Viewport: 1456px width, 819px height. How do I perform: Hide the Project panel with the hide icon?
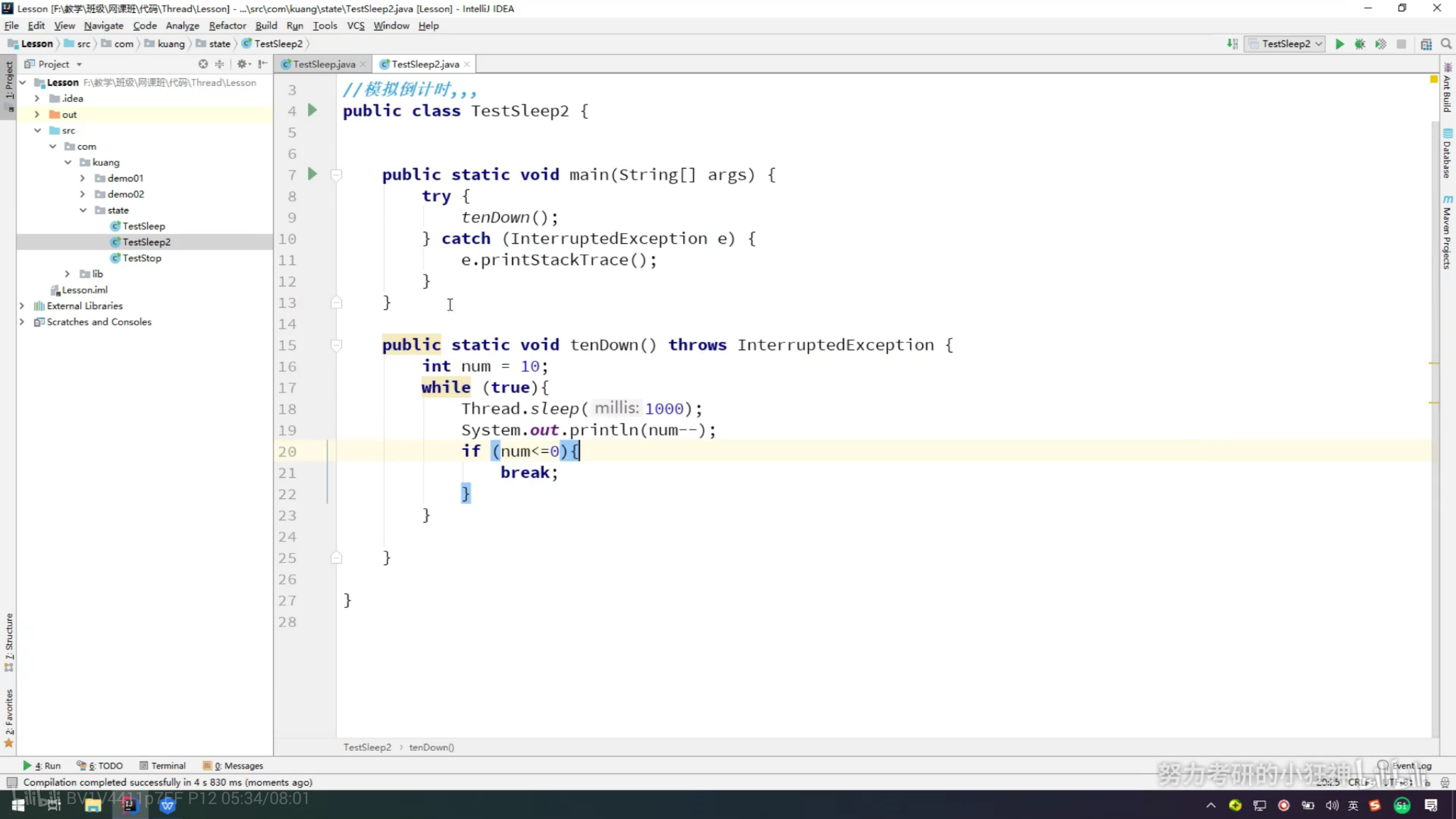[x=263, y=64]
